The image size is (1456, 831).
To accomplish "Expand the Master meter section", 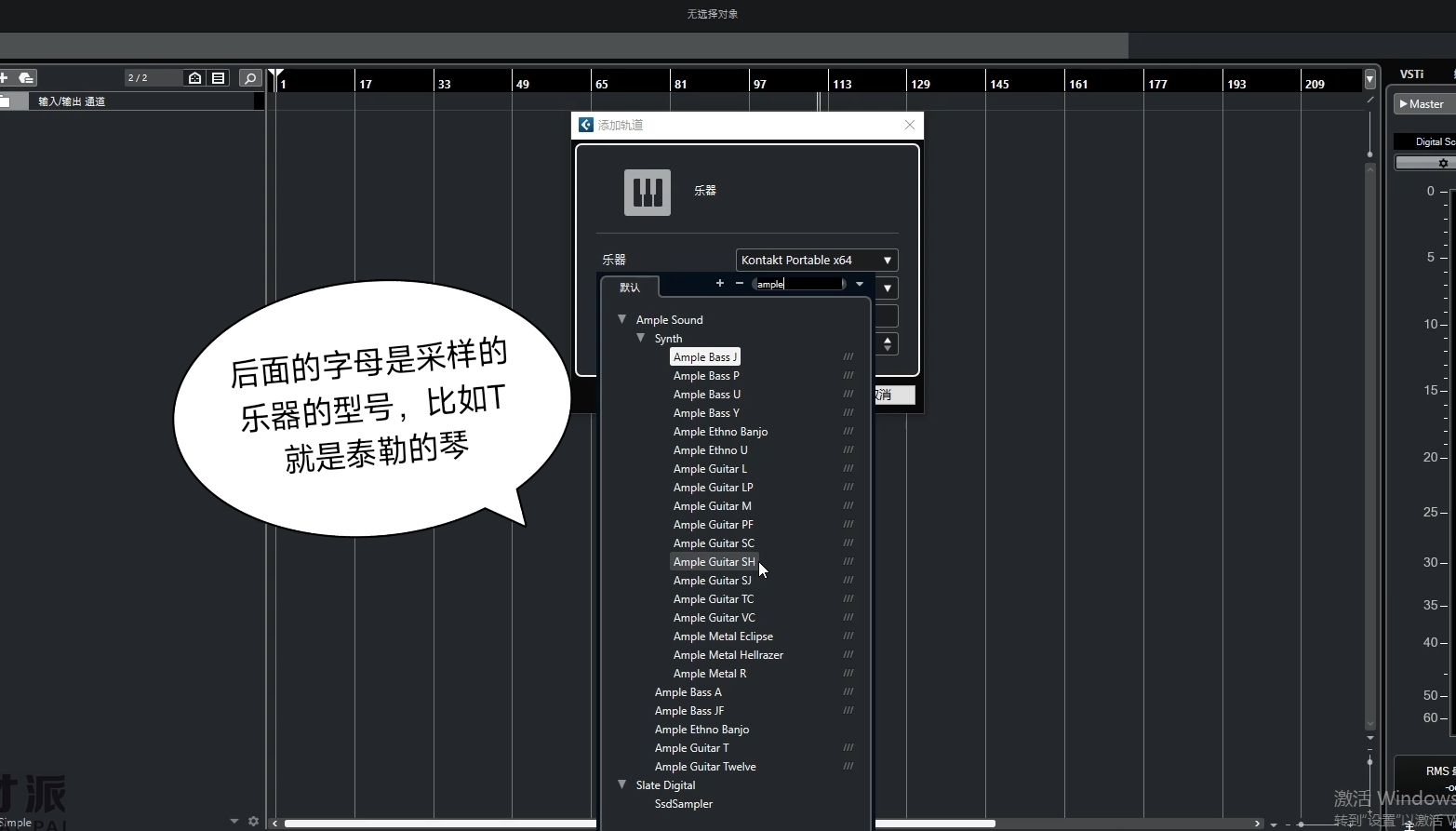I will point(1404,104).
